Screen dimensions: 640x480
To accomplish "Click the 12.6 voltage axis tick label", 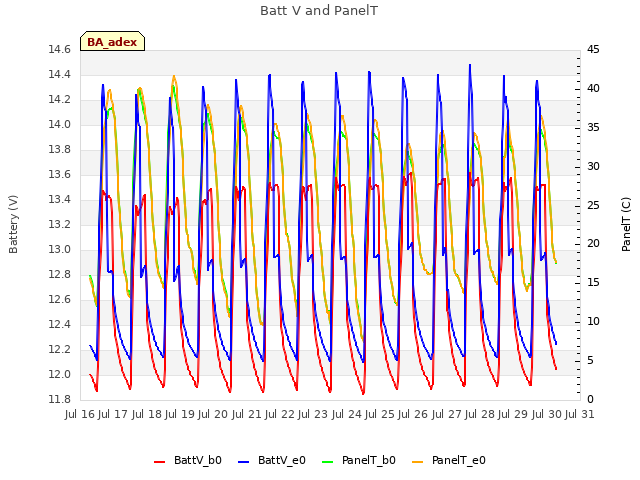I will click(x=60, y=300).
